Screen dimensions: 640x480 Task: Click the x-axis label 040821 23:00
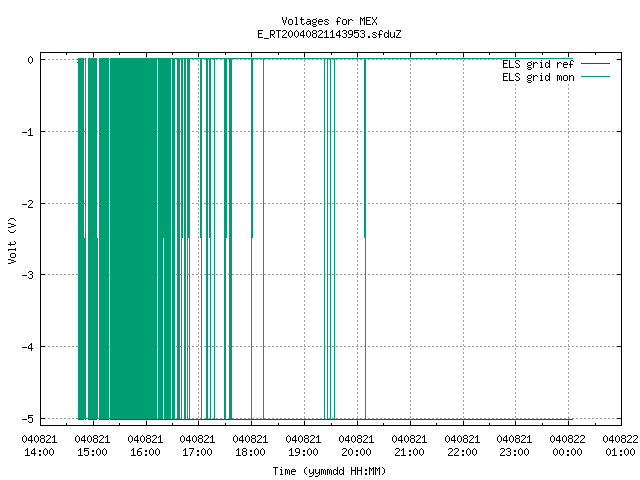tap(515, 446)
